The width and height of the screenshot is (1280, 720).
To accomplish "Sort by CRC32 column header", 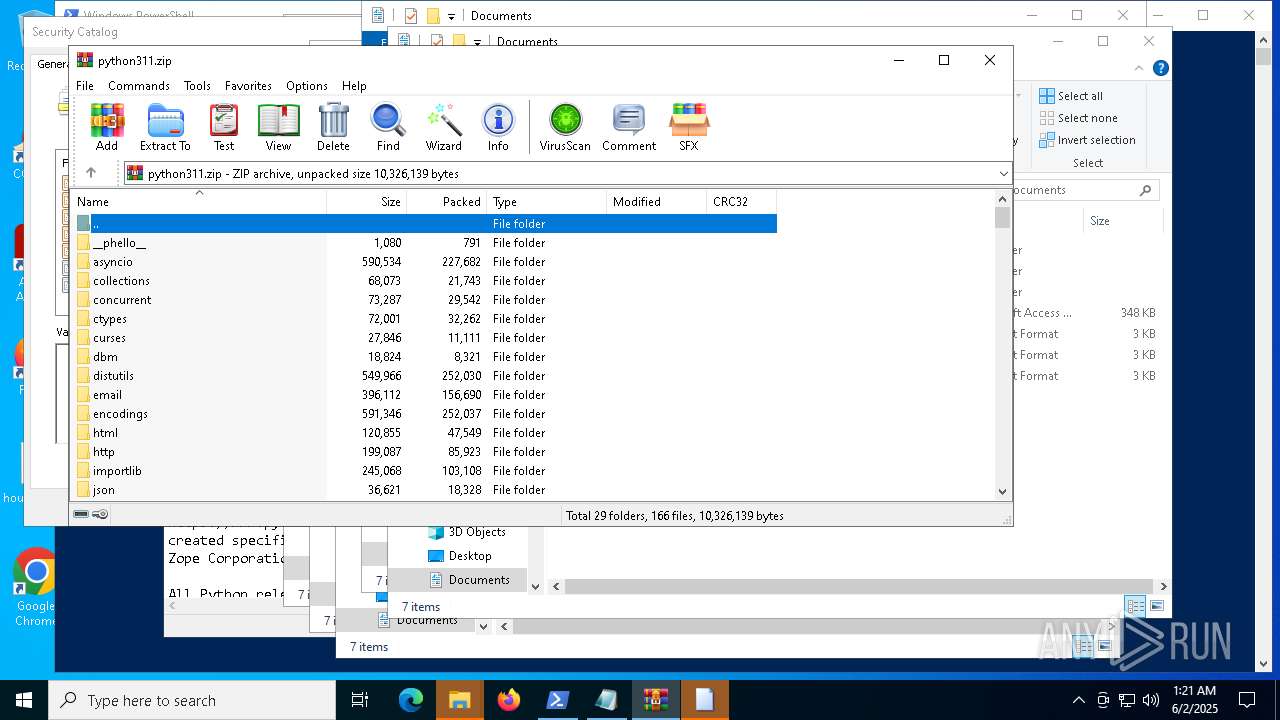I will tap(742, 202).
